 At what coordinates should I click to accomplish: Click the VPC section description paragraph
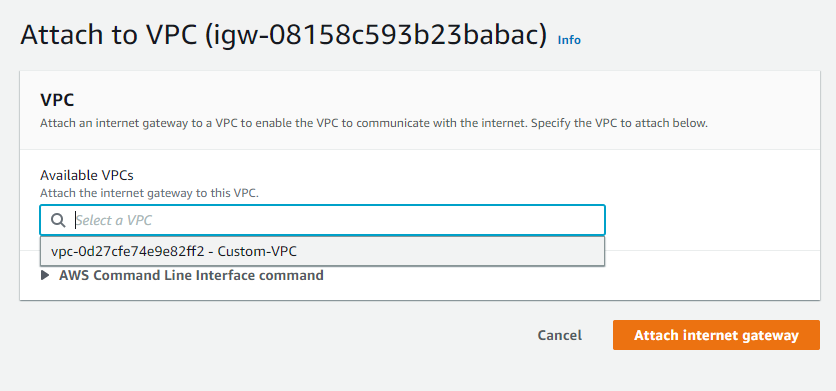point(374,123)
